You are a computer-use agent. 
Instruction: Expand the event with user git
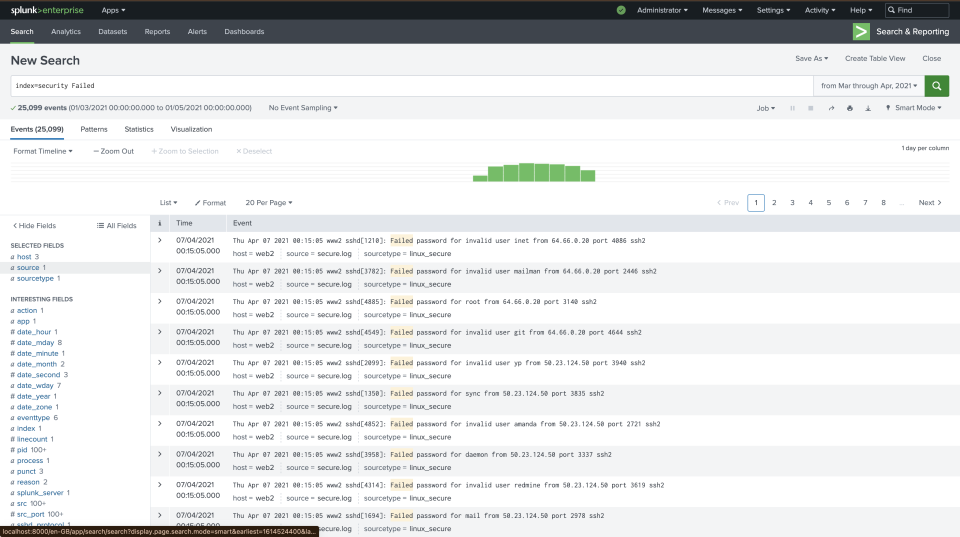(160, 332)
